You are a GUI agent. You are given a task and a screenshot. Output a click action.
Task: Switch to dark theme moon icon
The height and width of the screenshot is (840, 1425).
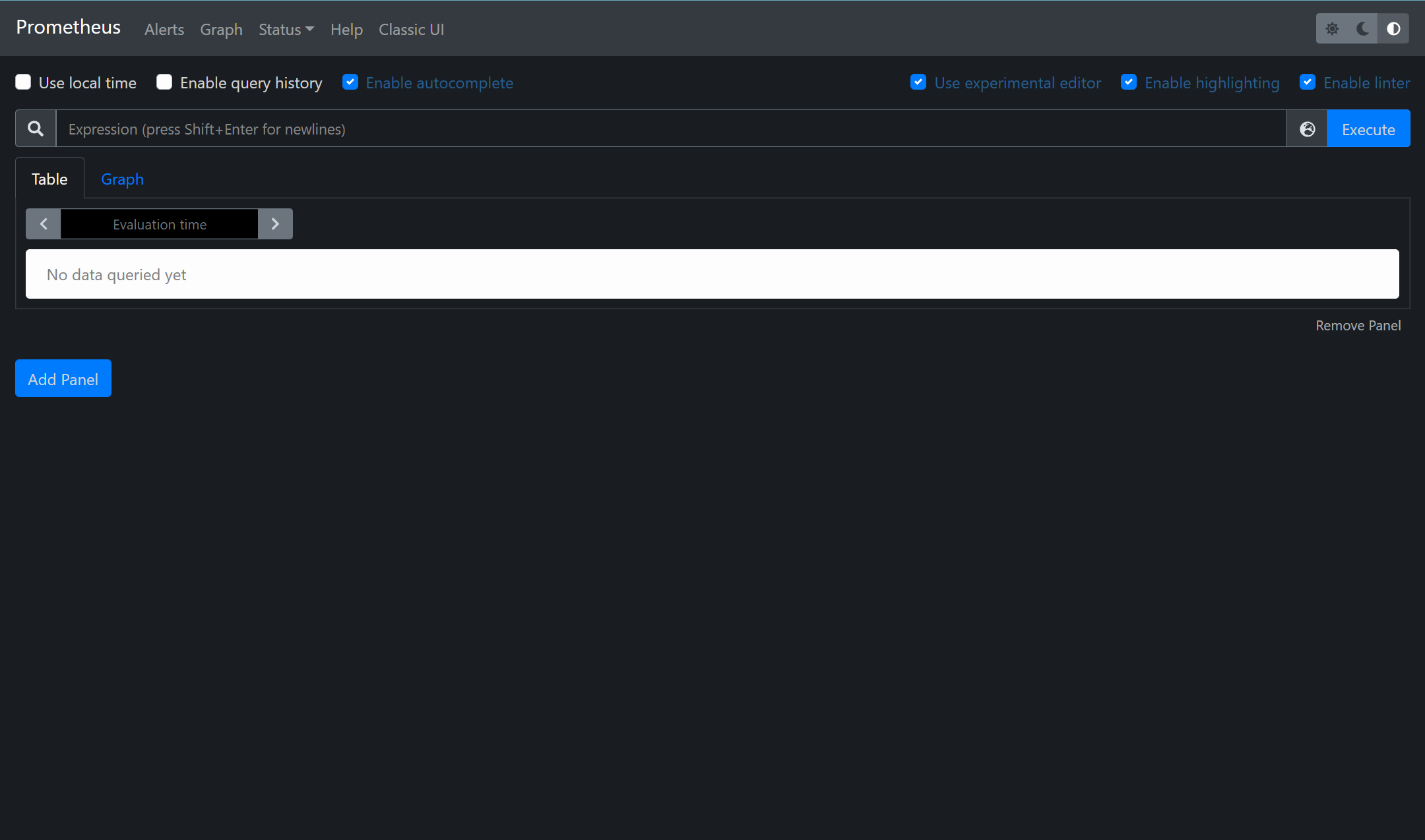pos(1362,28)
